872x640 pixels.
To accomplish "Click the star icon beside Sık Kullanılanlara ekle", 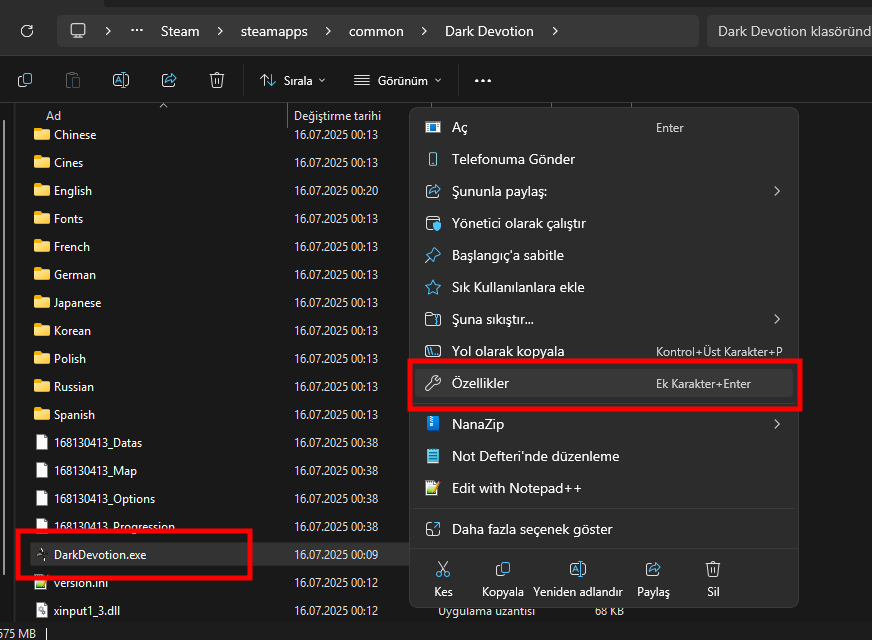I will tap(433, 287).
